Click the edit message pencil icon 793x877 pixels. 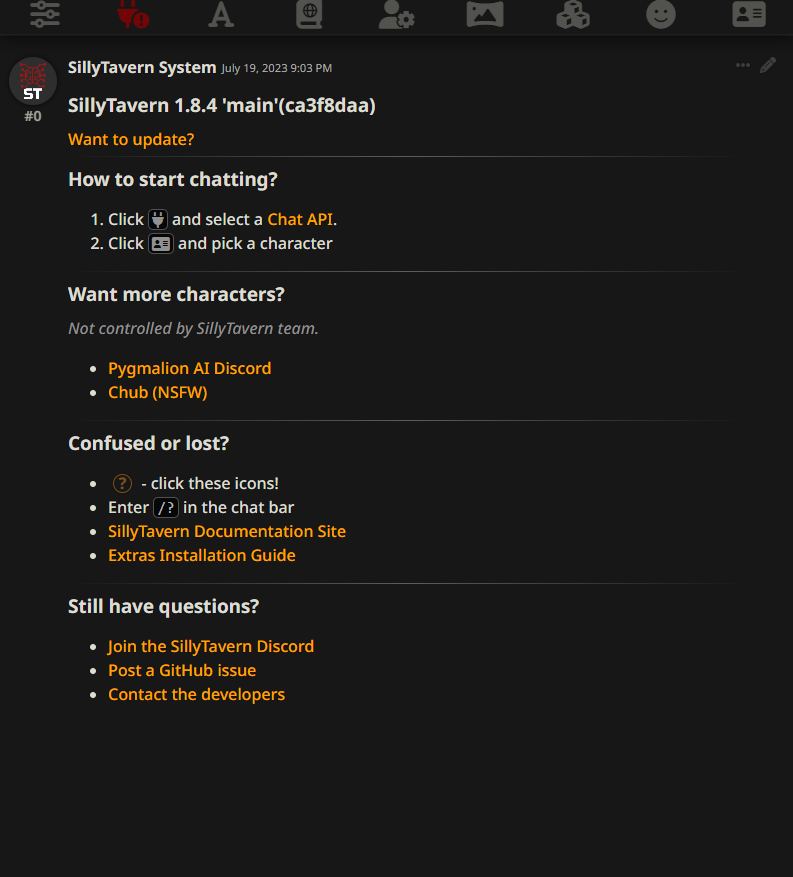coord(768,65)
